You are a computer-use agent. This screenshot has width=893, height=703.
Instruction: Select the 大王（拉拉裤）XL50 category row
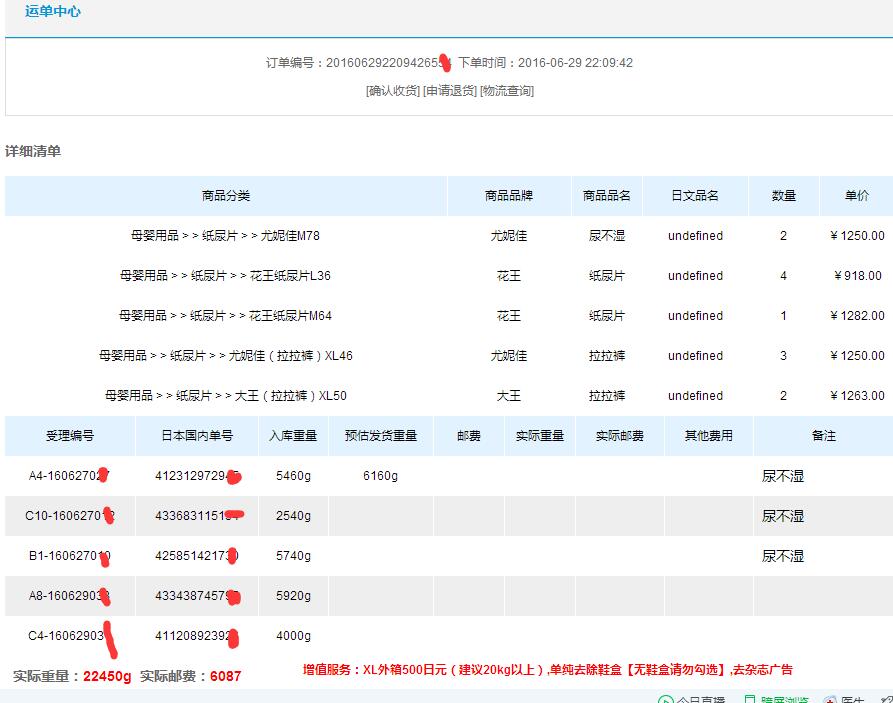(x=226, y=395)
